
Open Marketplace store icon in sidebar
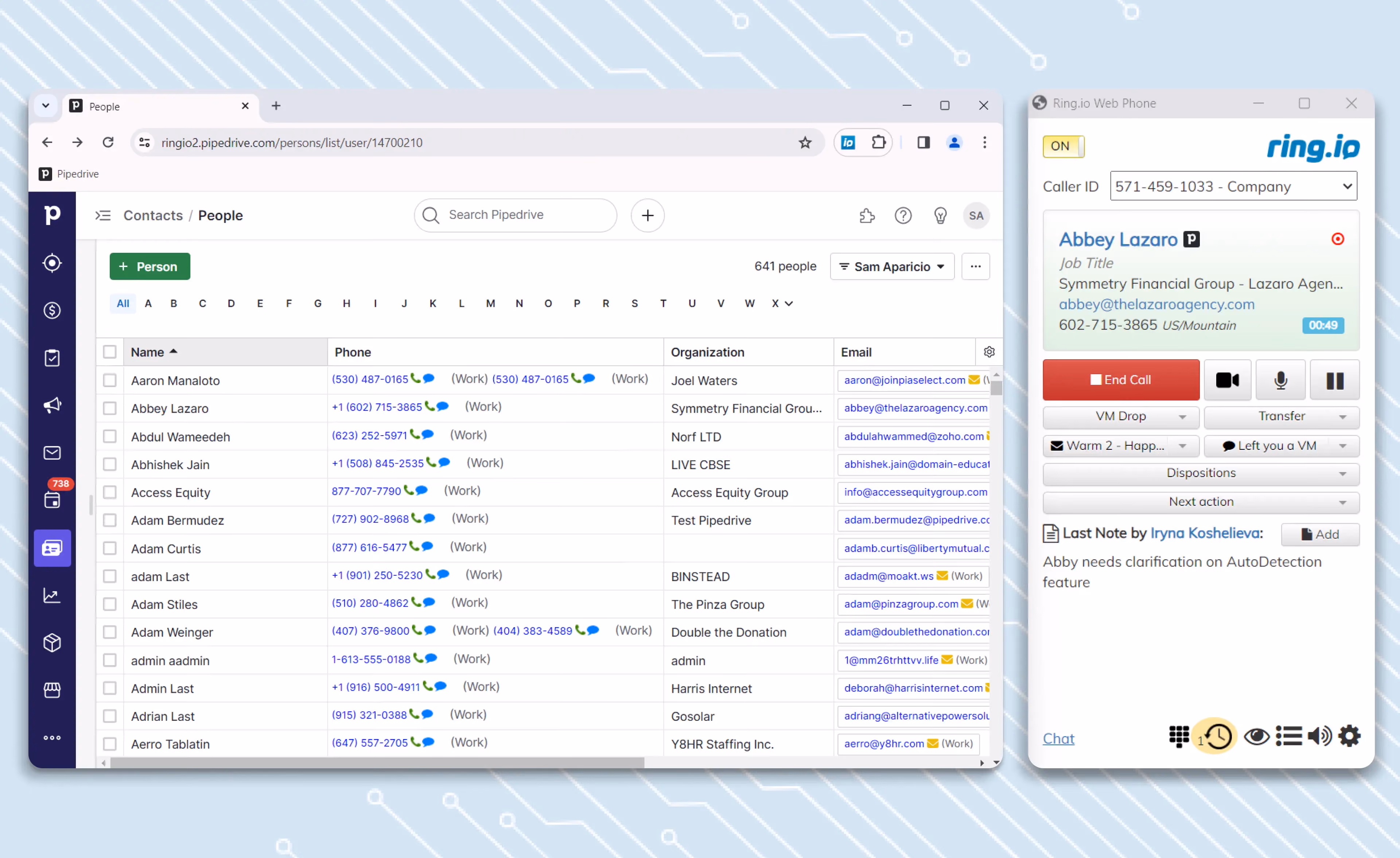pos(52,690)
